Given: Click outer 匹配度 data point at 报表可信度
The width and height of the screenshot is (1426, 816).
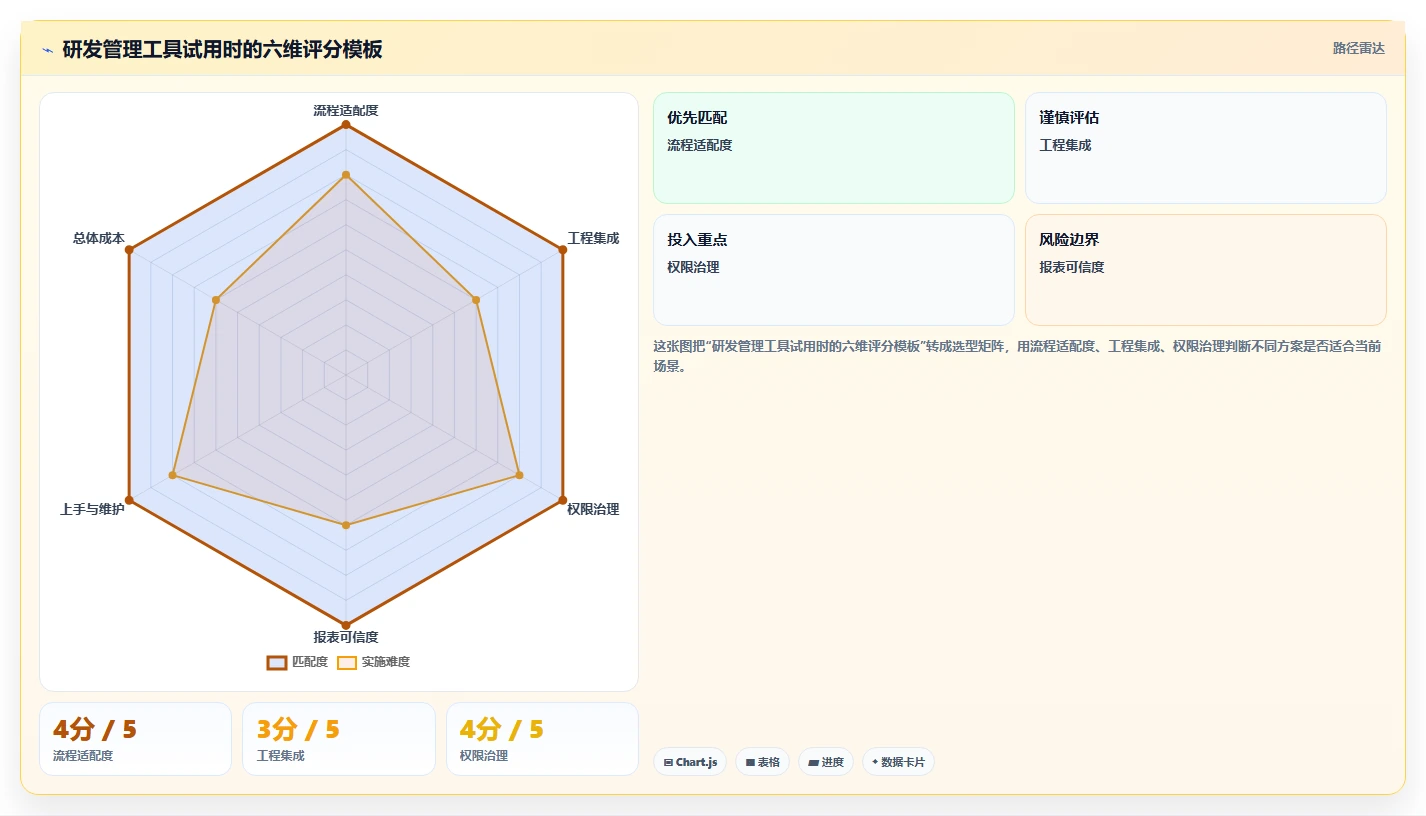Looking at the screenshot, I should click(346, 625).
